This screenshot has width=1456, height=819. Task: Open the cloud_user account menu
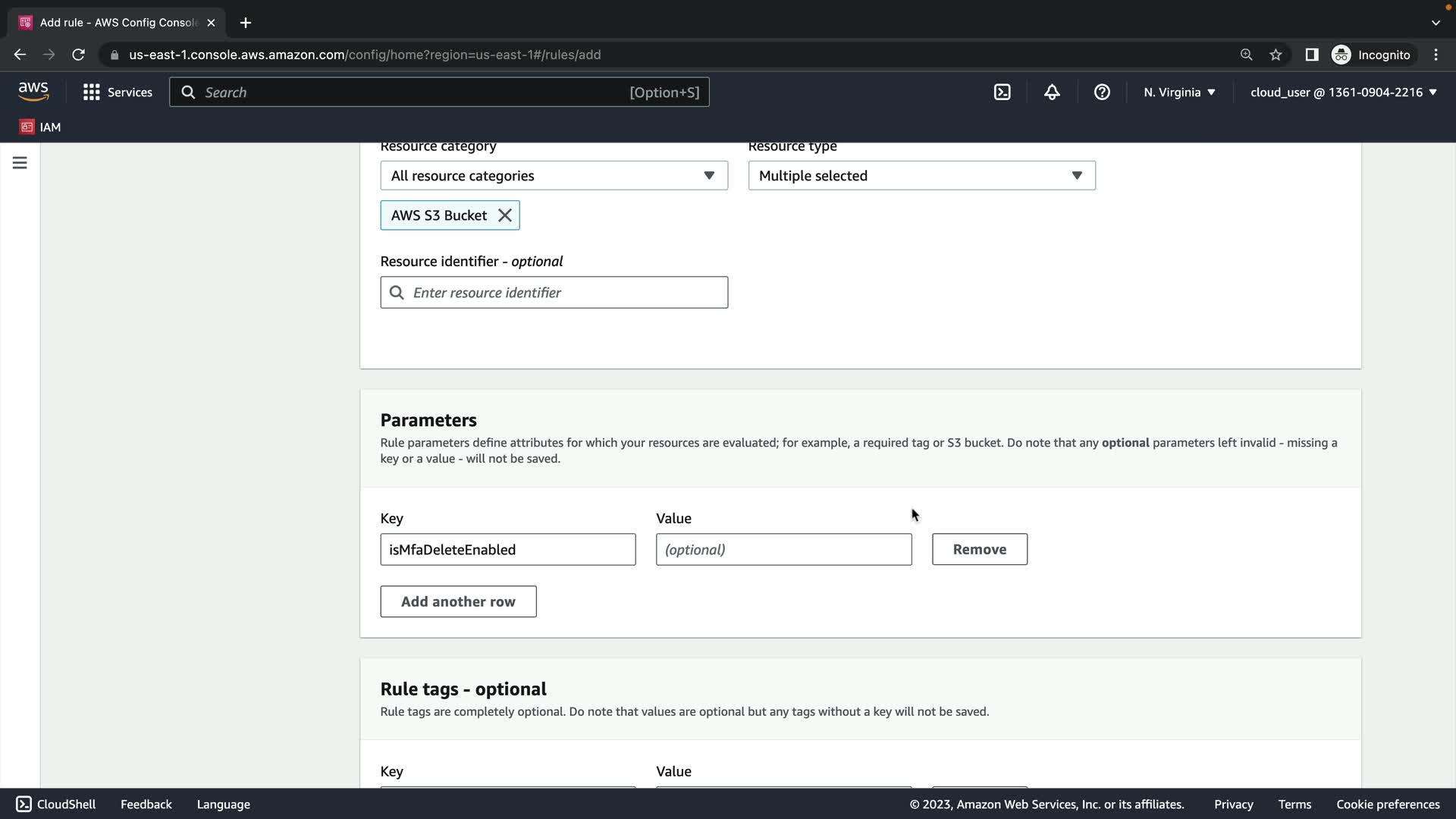point(1343,93)
